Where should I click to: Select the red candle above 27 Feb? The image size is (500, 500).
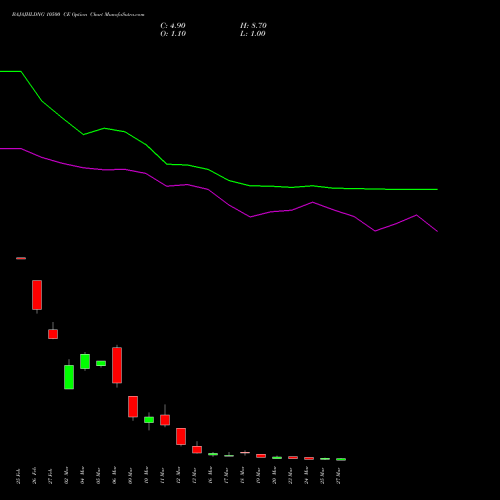pos(53,334)
